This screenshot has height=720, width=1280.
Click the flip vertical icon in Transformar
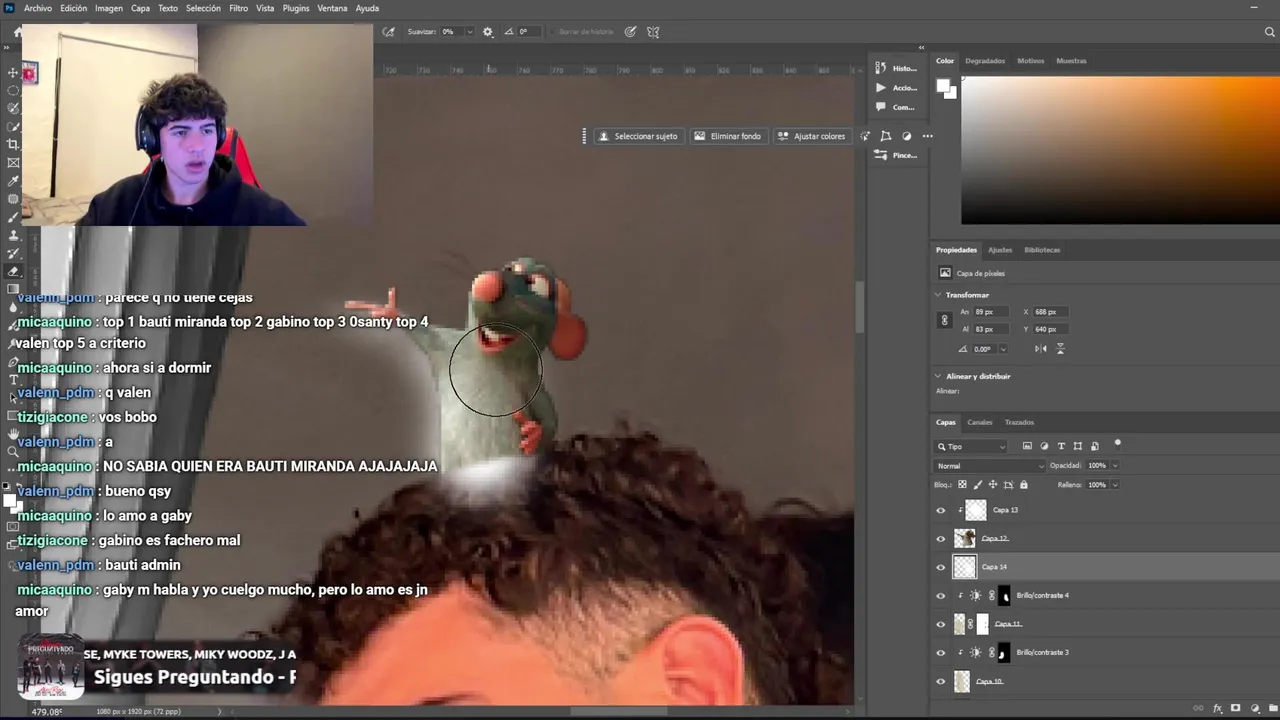pos(1061,348)
